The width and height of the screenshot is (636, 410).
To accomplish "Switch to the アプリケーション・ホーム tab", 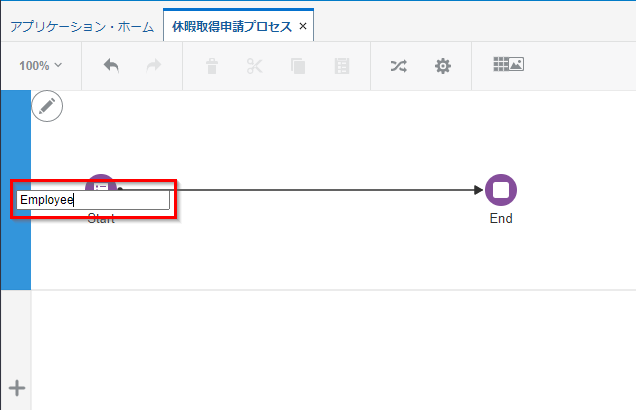I will pos(81,26).
